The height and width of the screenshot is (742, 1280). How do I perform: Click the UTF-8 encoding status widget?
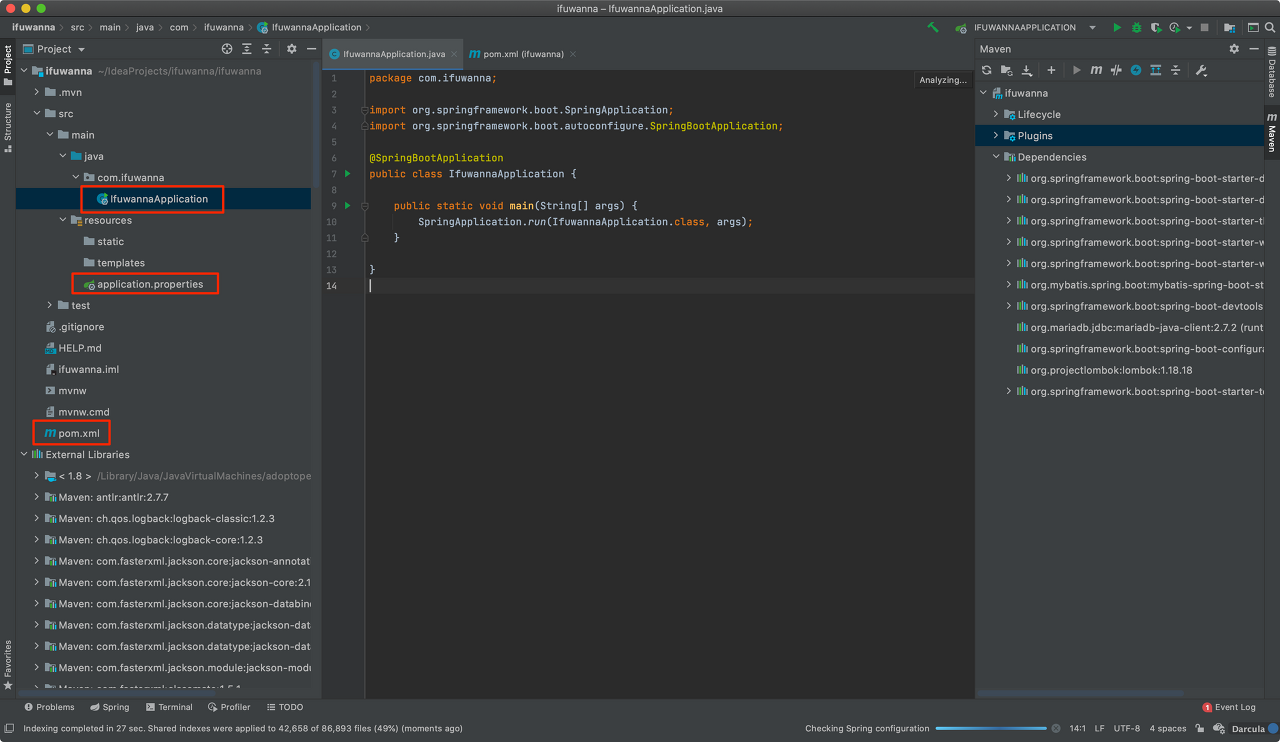point(1126,729)
